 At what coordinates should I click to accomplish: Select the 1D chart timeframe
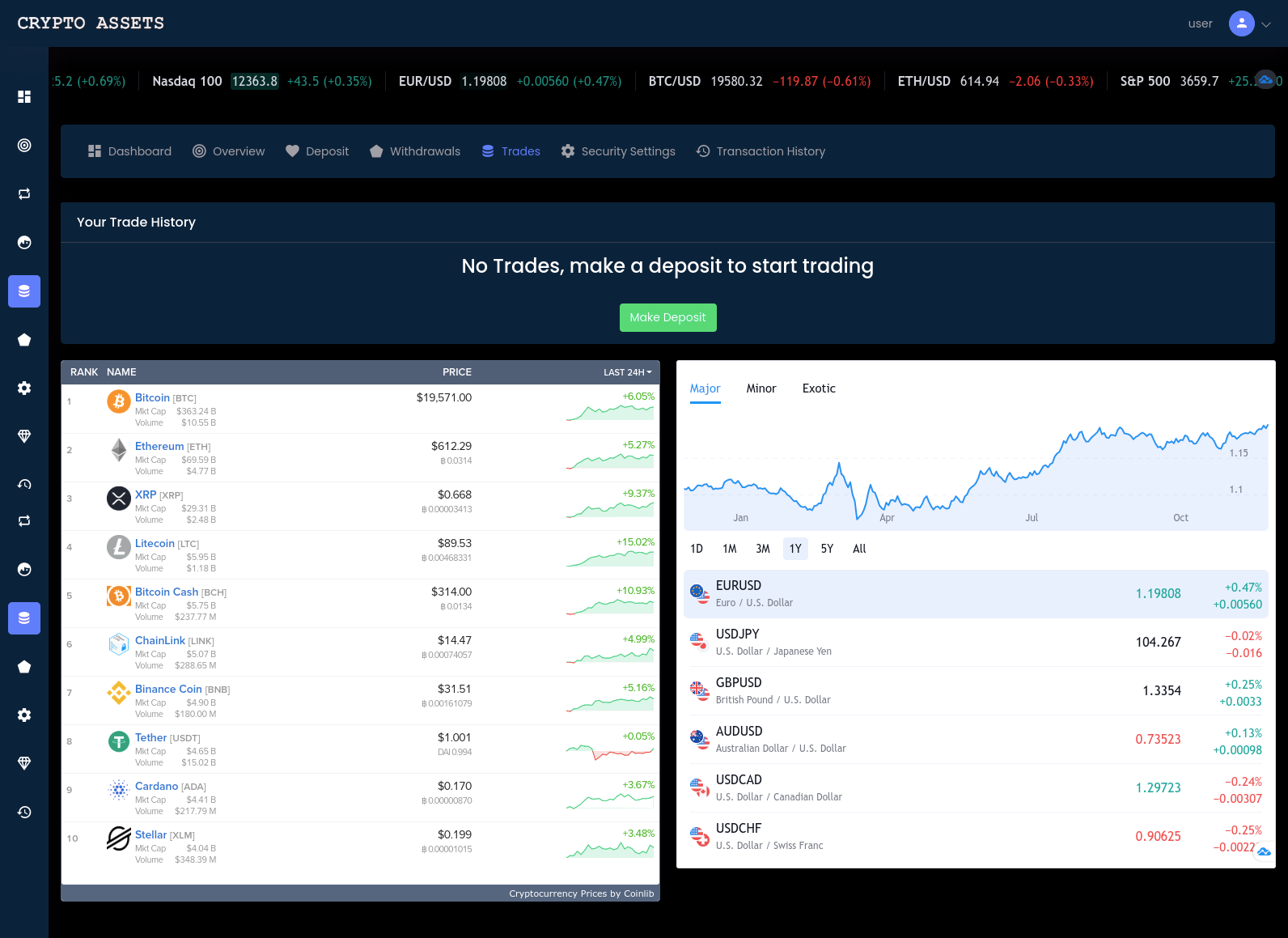click(696, 549)
